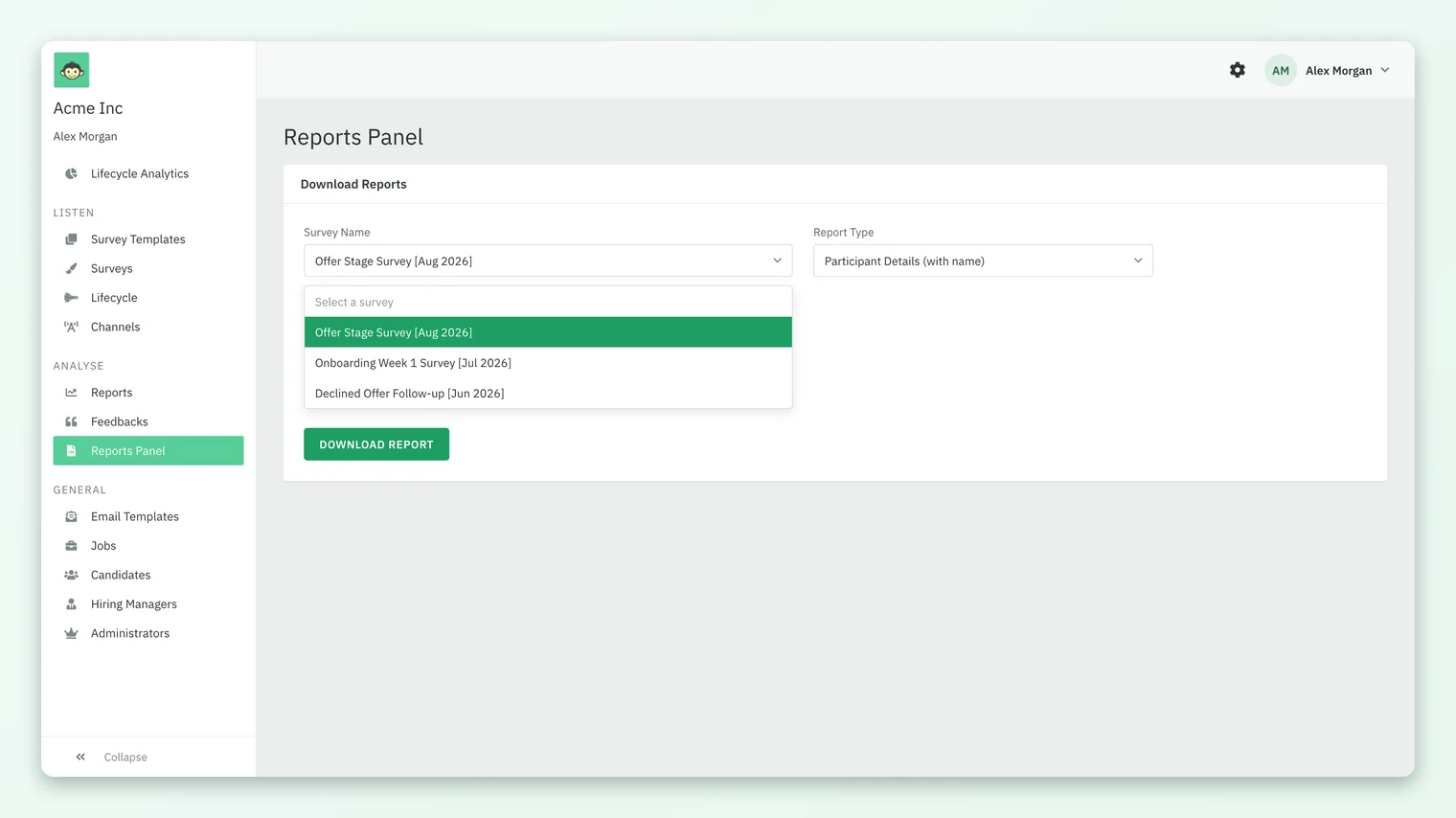
Task: Click the Administrators crown icon
Action: click(x=71, y=633)
